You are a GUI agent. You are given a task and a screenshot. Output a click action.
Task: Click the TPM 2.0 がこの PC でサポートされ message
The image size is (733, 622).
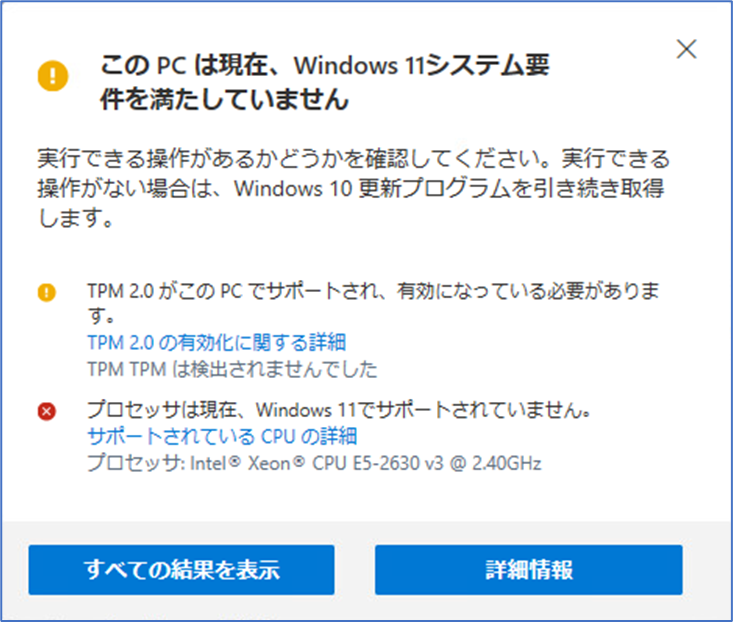373,303
